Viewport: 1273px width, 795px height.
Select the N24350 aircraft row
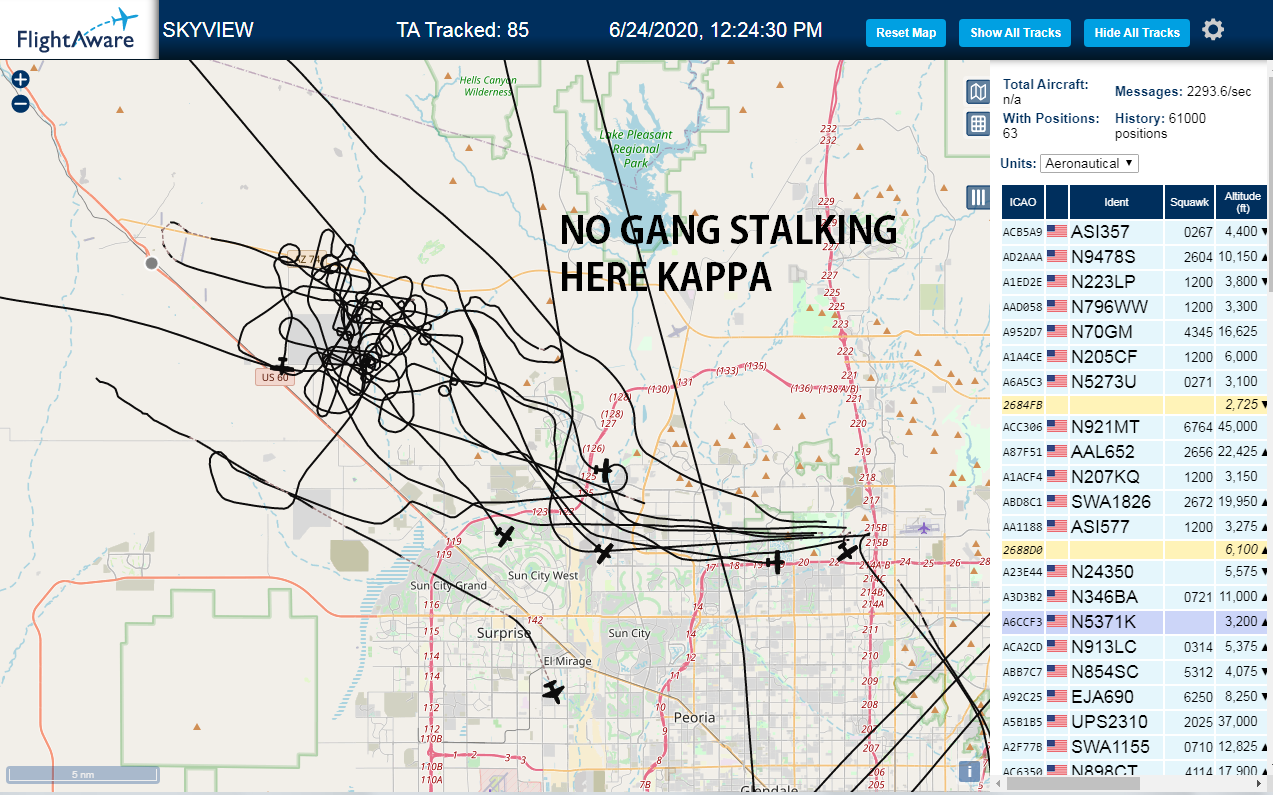(x=1134, y=573)
